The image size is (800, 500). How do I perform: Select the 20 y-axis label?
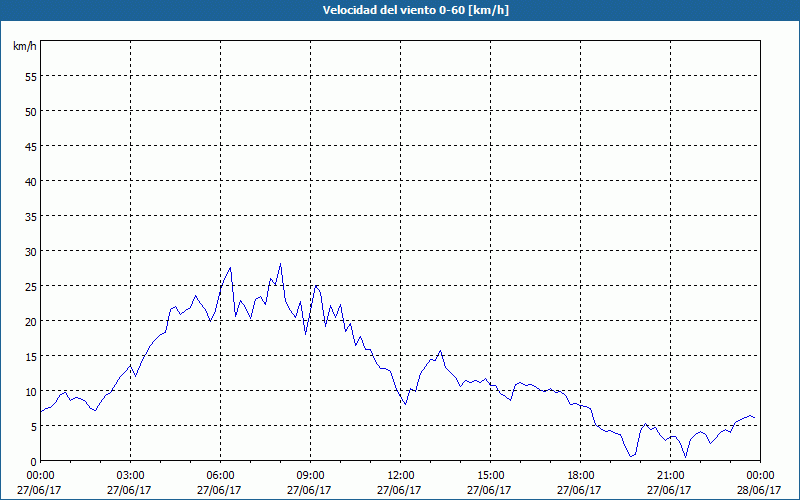tap(31, 321)
